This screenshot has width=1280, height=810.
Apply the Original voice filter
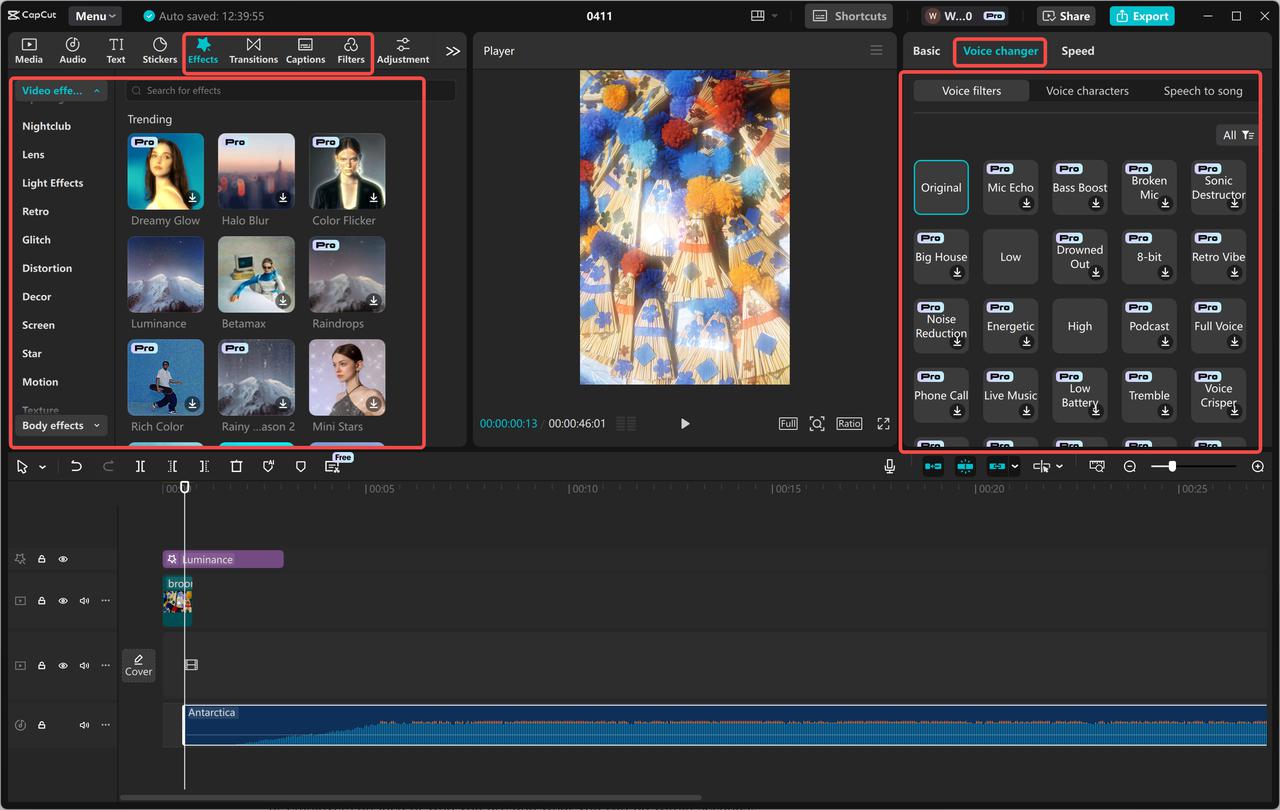point(940,187)
